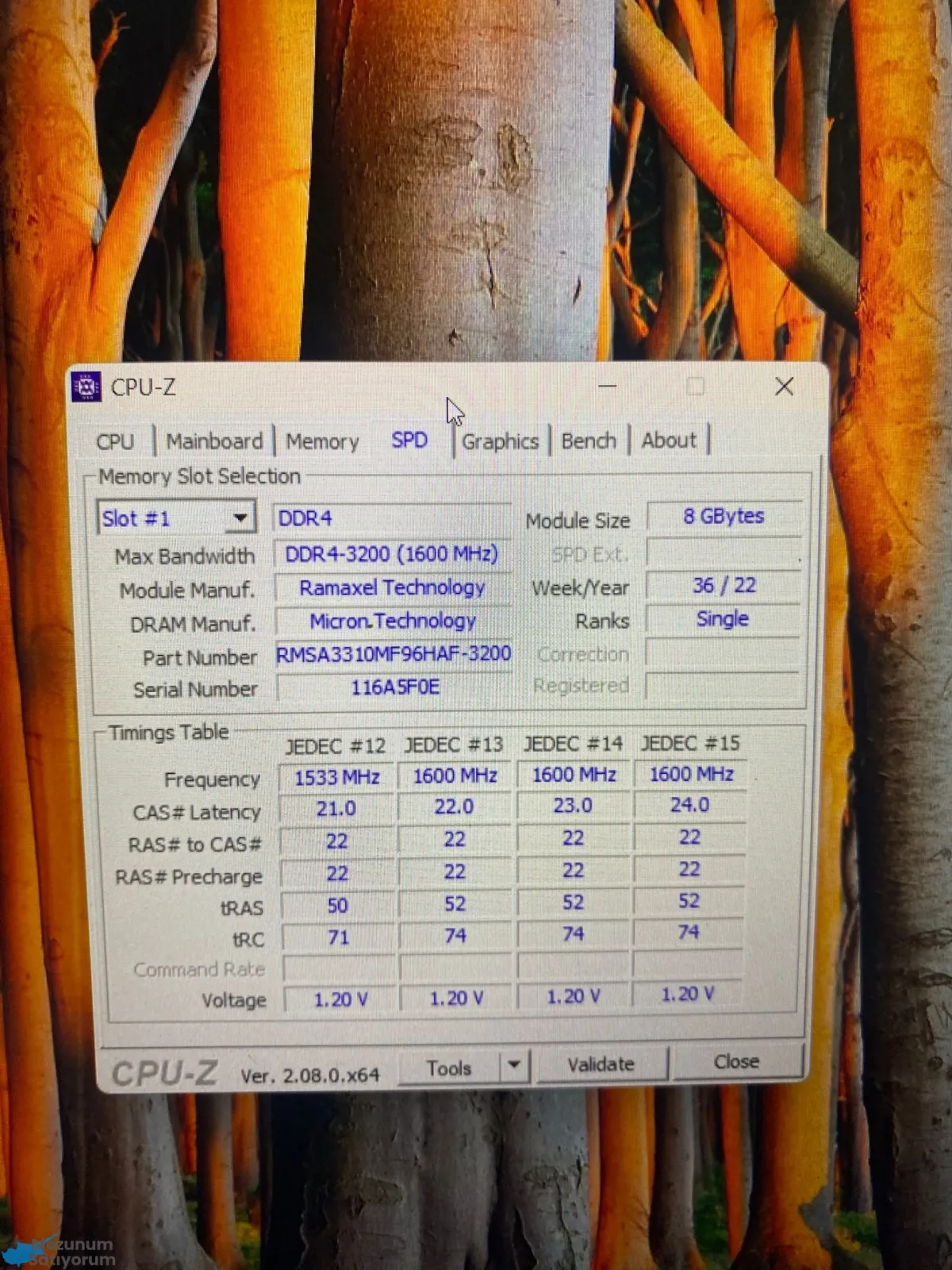Click the Micron Technology DRAM manufacturer value

393,621
